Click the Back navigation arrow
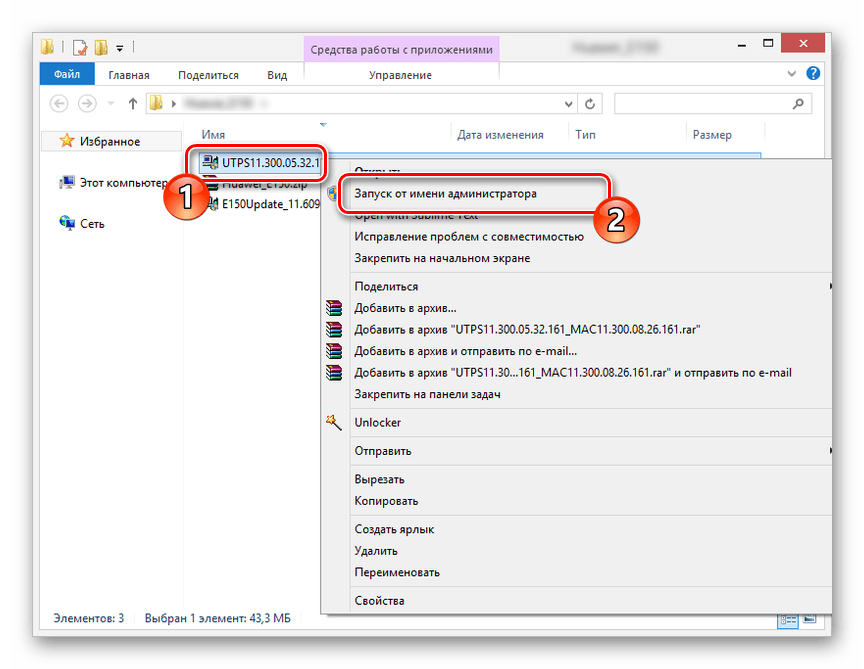 click(x=59, y=103)
